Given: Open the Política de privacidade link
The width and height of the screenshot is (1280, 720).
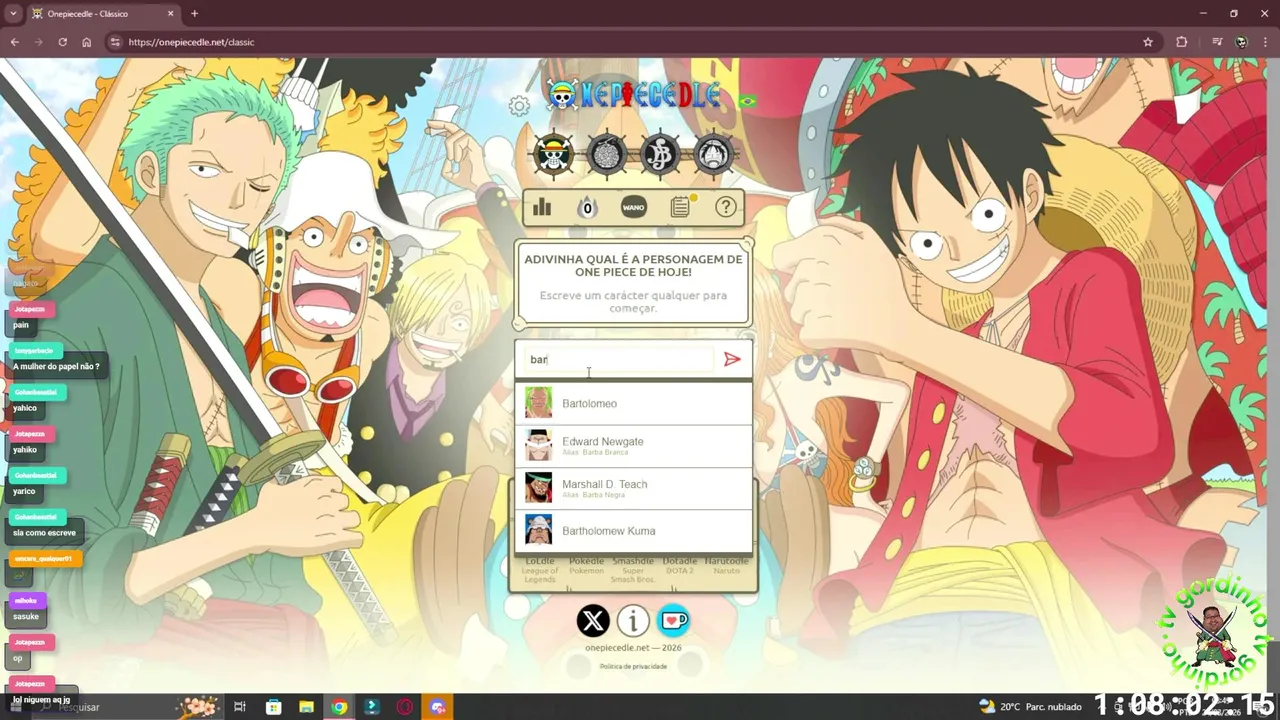Looking at the screenshot, I should 633,666.
